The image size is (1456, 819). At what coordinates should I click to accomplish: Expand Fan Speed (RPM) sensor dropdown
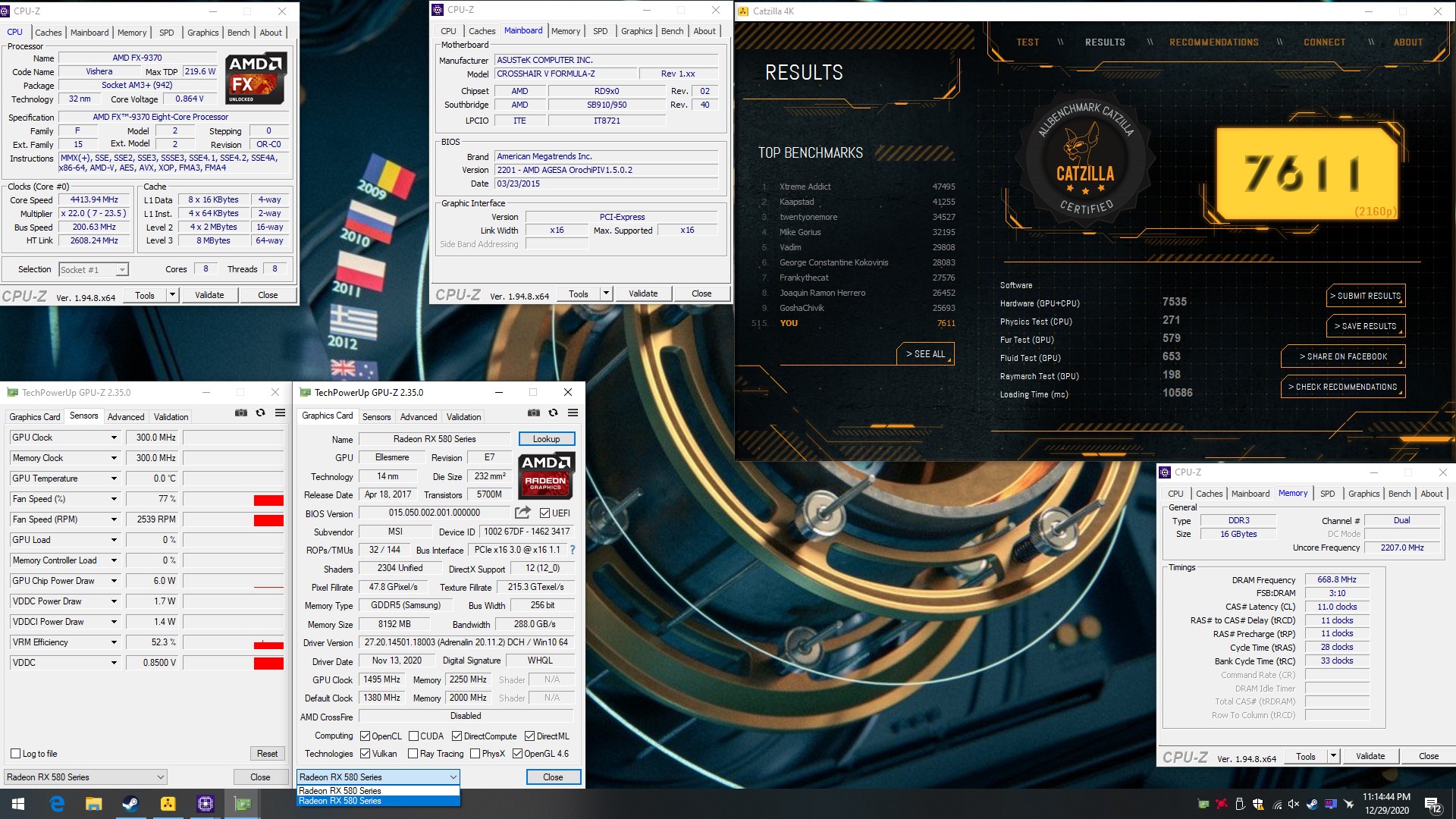click(x=114, y=519)
